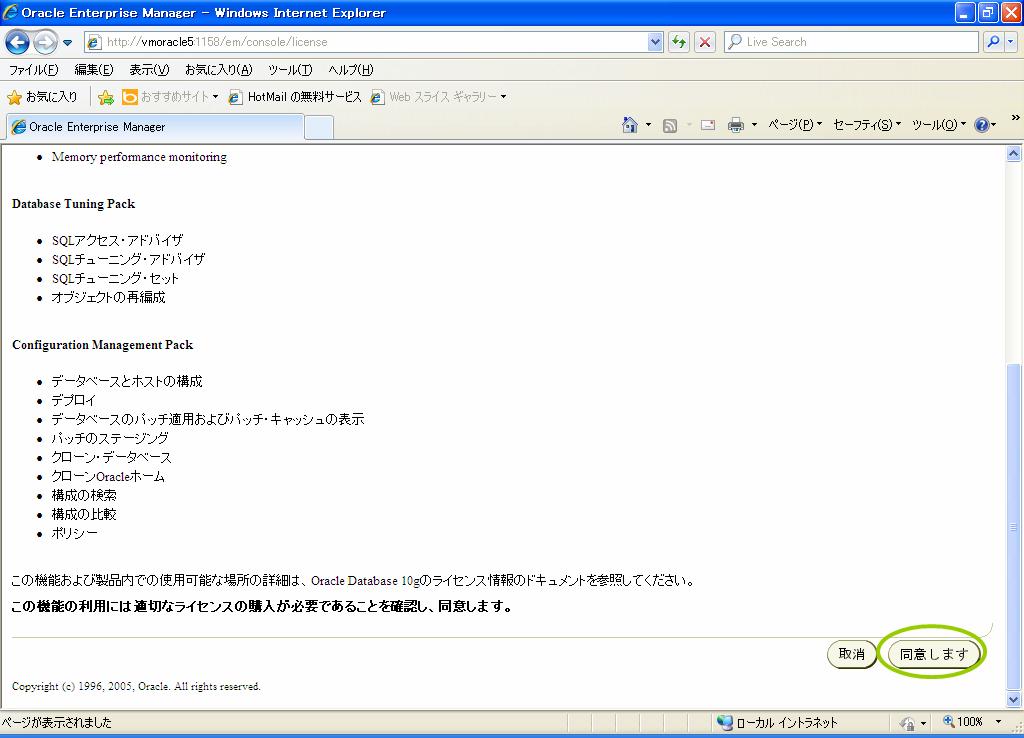This screenshot has width=1024, height=738.
Task: Click the ローカル イントラネット security zone indicator
Action: 777,722
